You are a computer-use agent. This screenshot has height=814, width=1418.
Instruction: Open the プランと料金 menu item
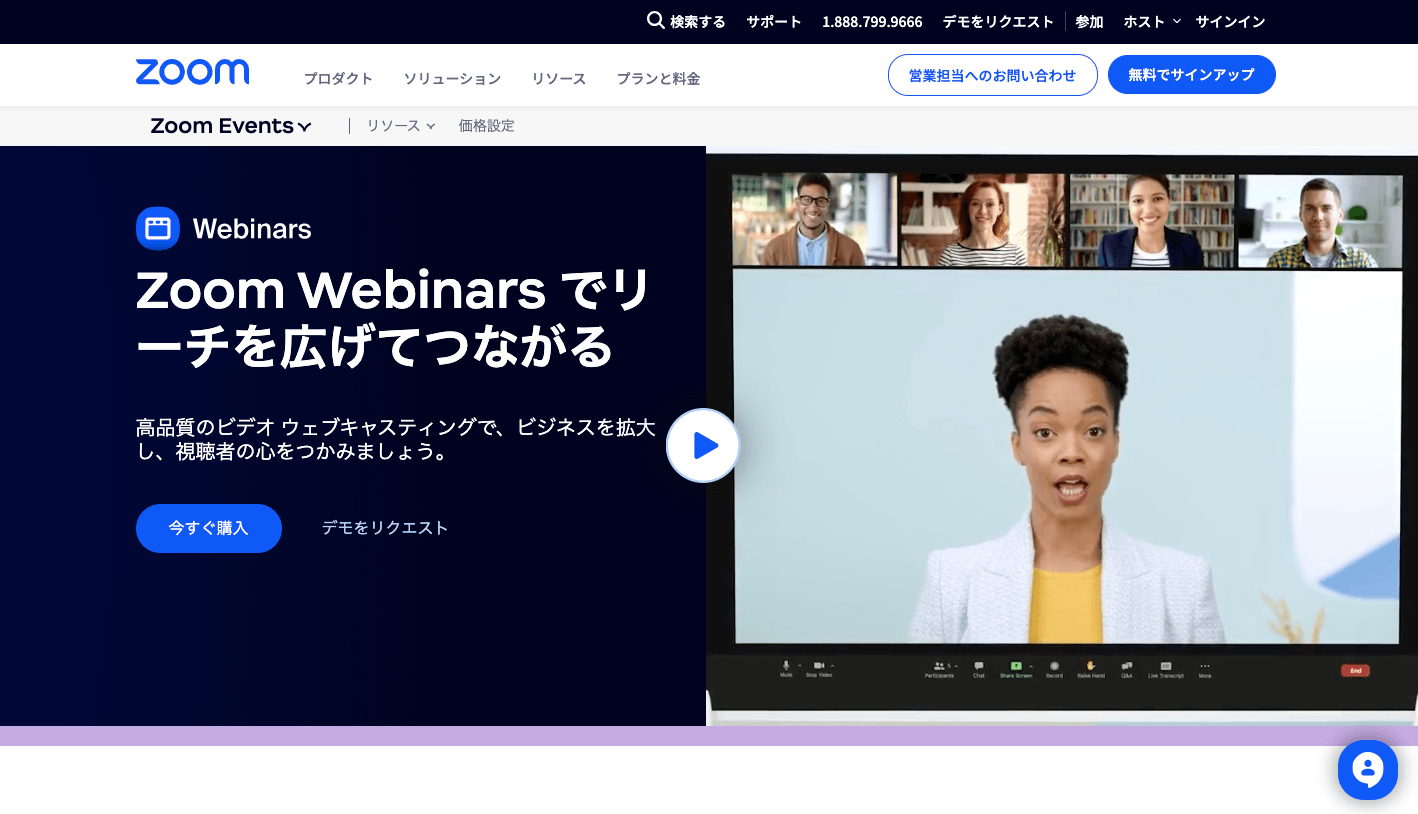(658, 79)
